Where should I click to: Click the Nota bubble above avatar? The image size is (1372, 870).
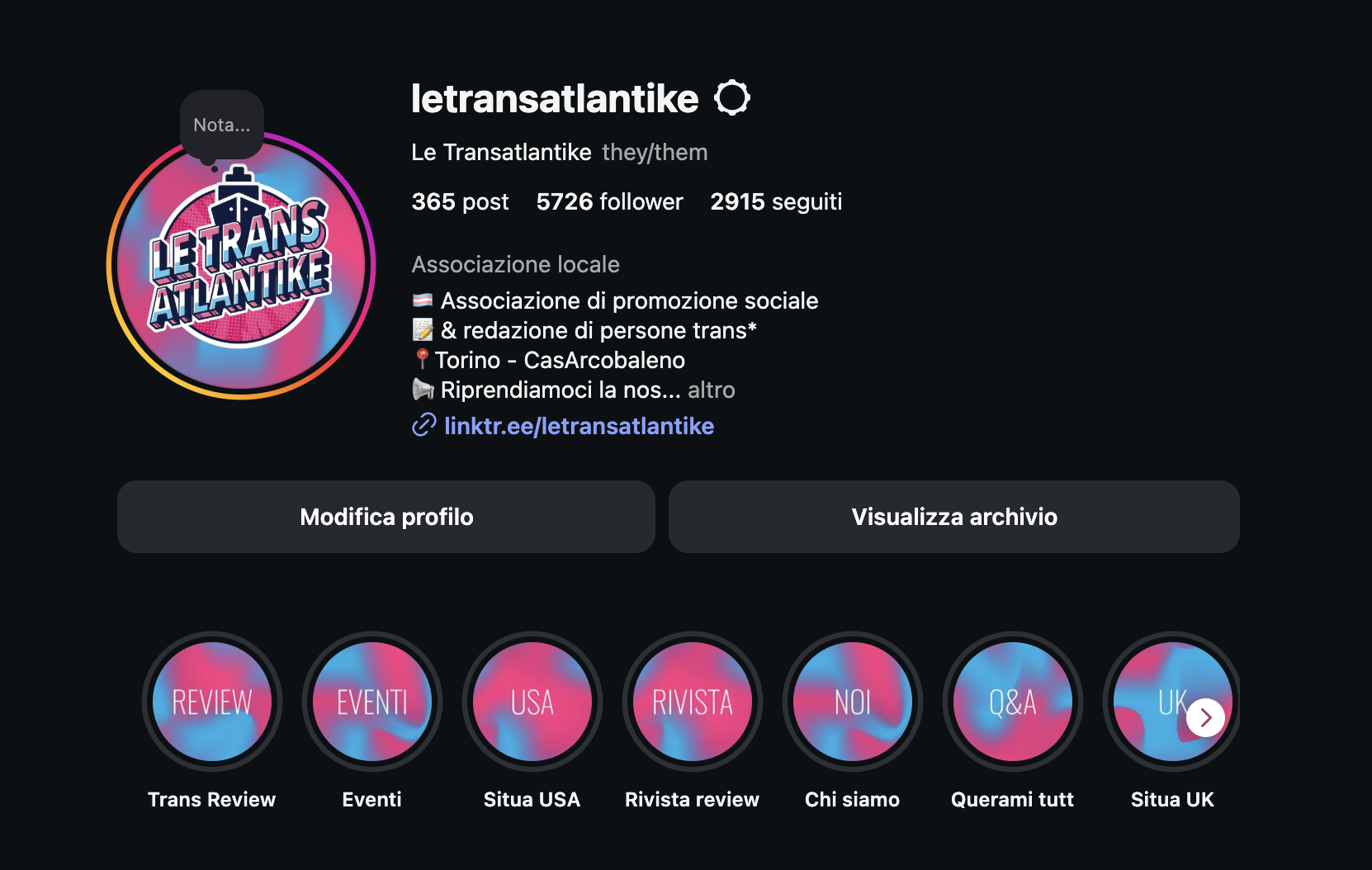click(x=221, y=125)
